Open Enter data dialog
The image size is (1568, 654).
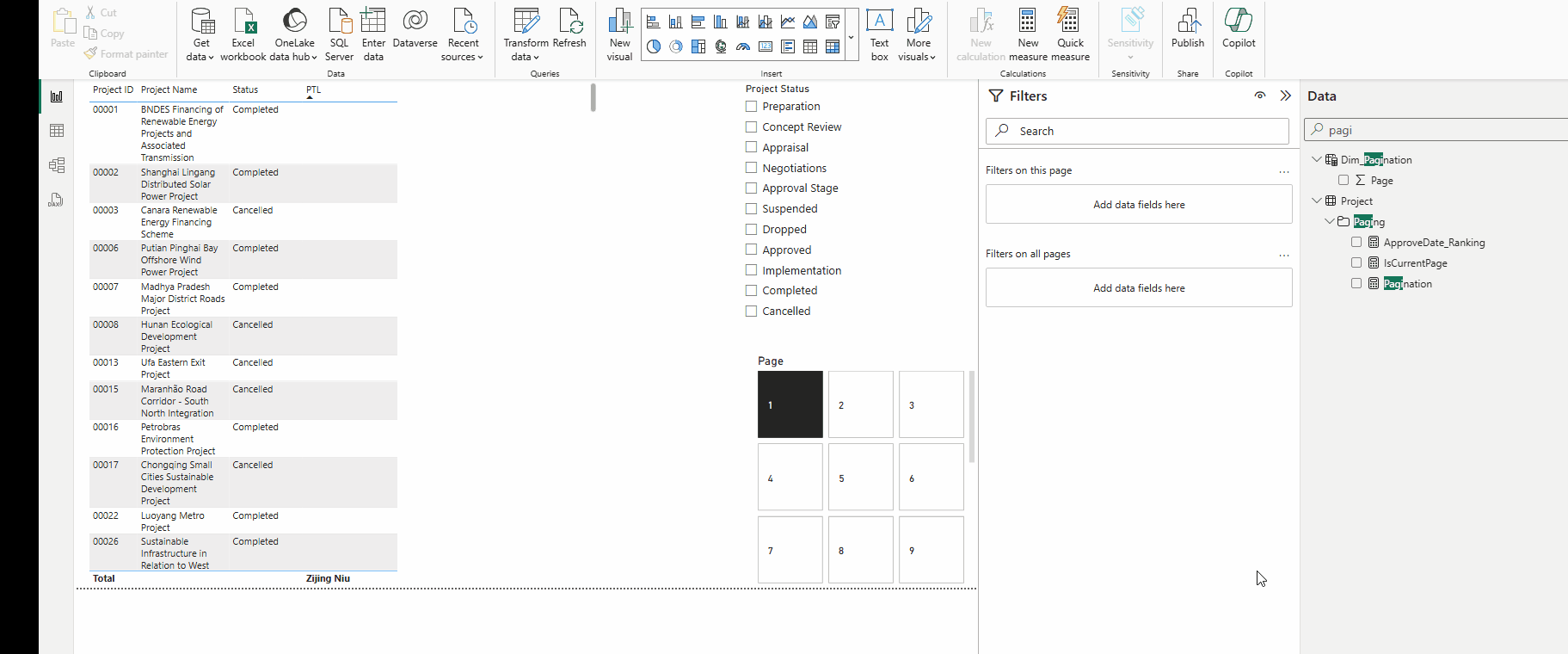coord(373,34)
